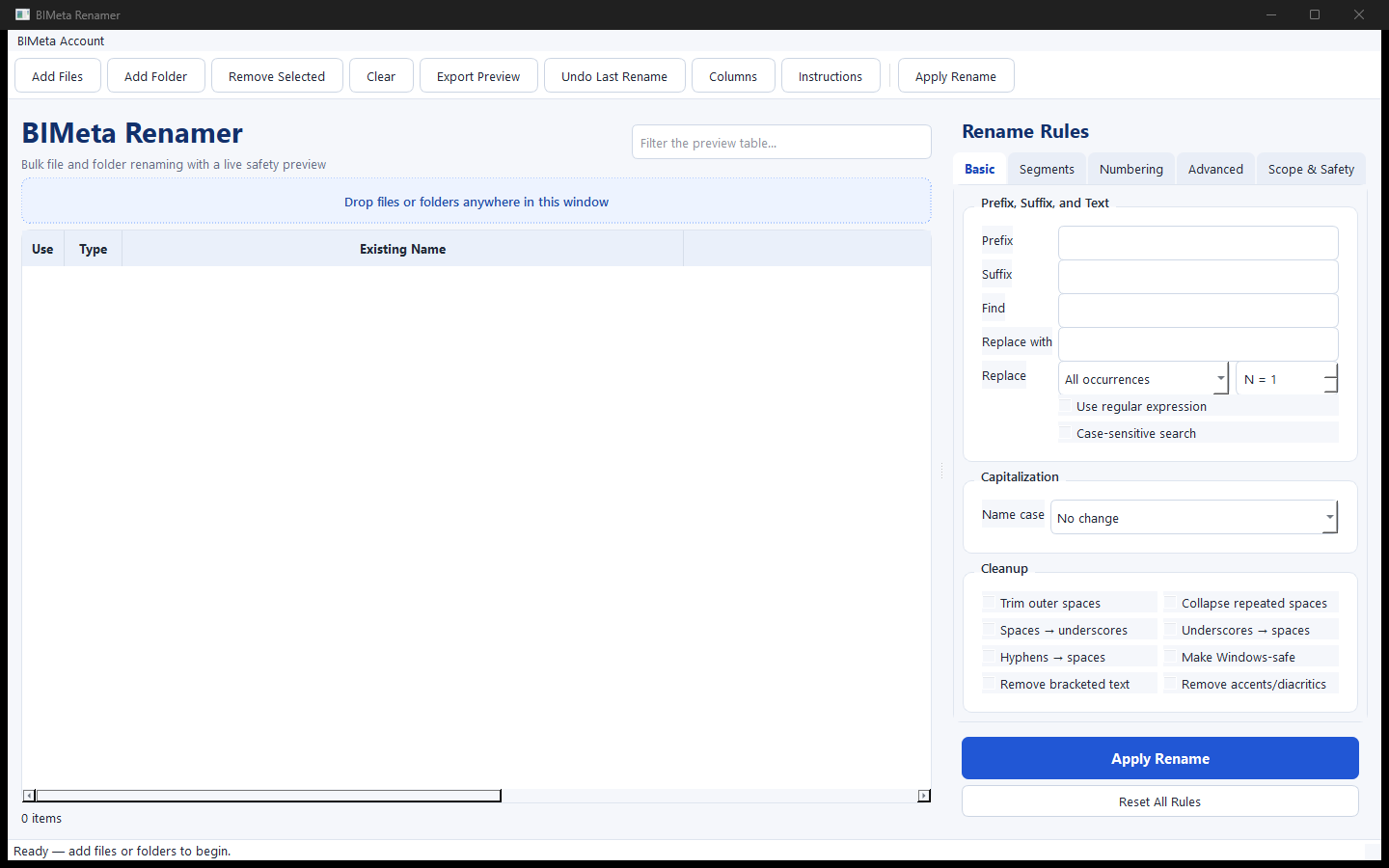Minimize the BIMeta Renamer window
Image resolution: width=1389 pixels, height=868 pixels.
coord(1271,14)
